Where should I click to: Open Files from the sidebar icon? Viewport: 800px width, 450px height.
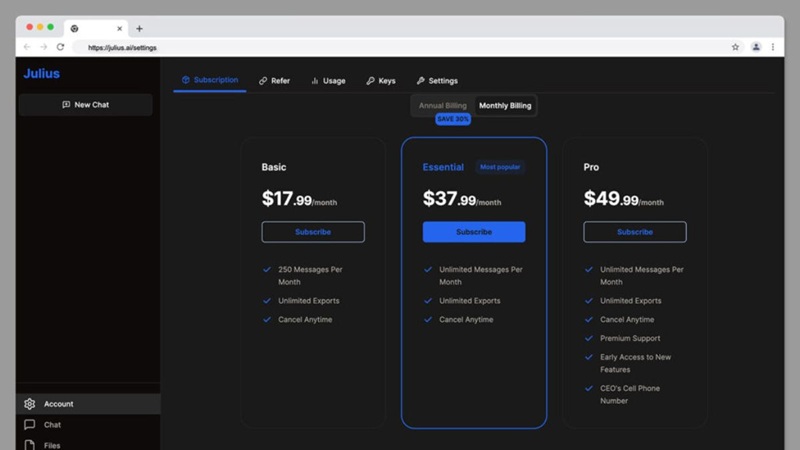[29, 445]
